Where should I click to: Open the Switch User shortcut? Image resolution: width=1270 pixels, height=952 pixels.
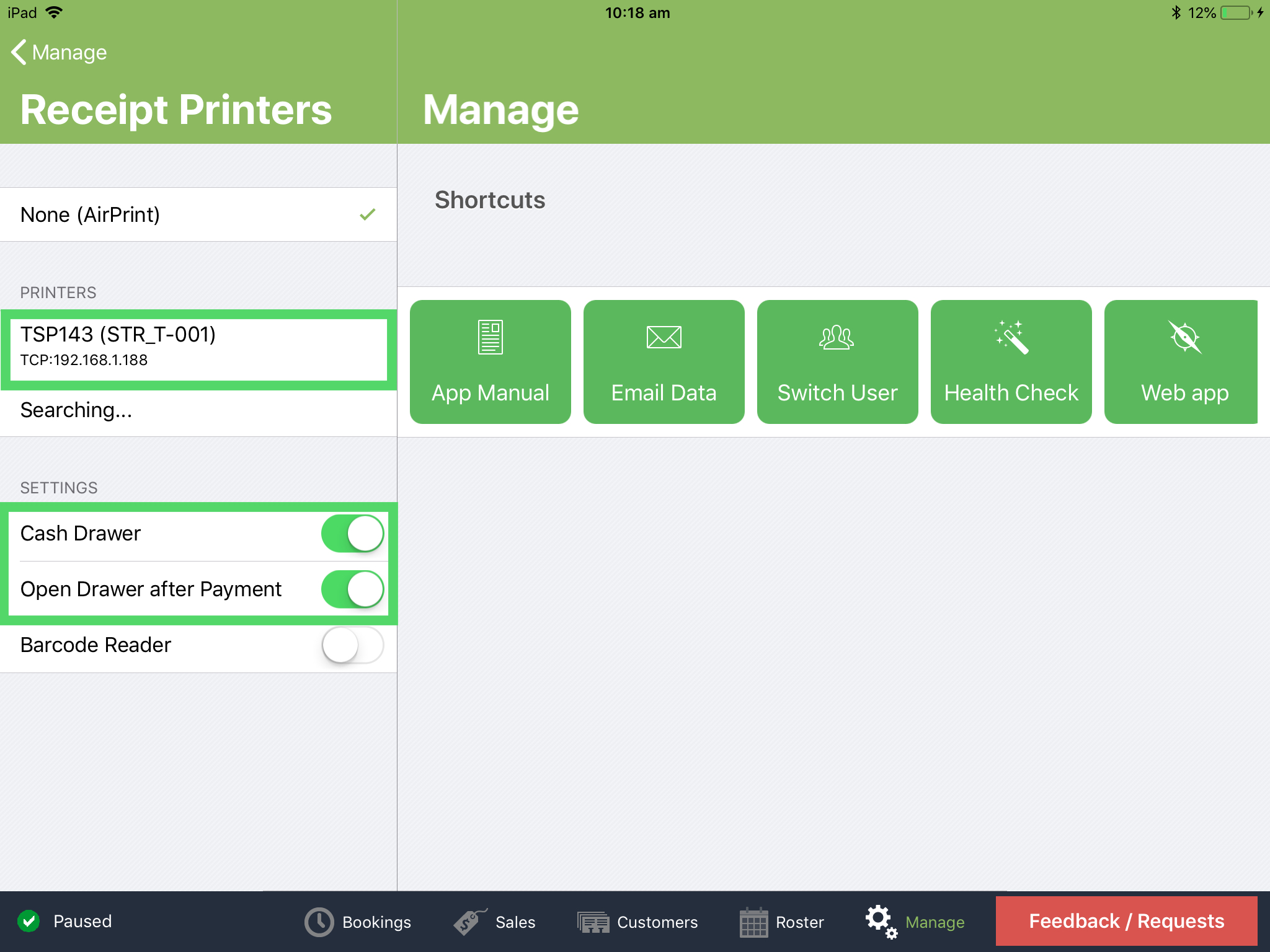(x=837, y=362)
